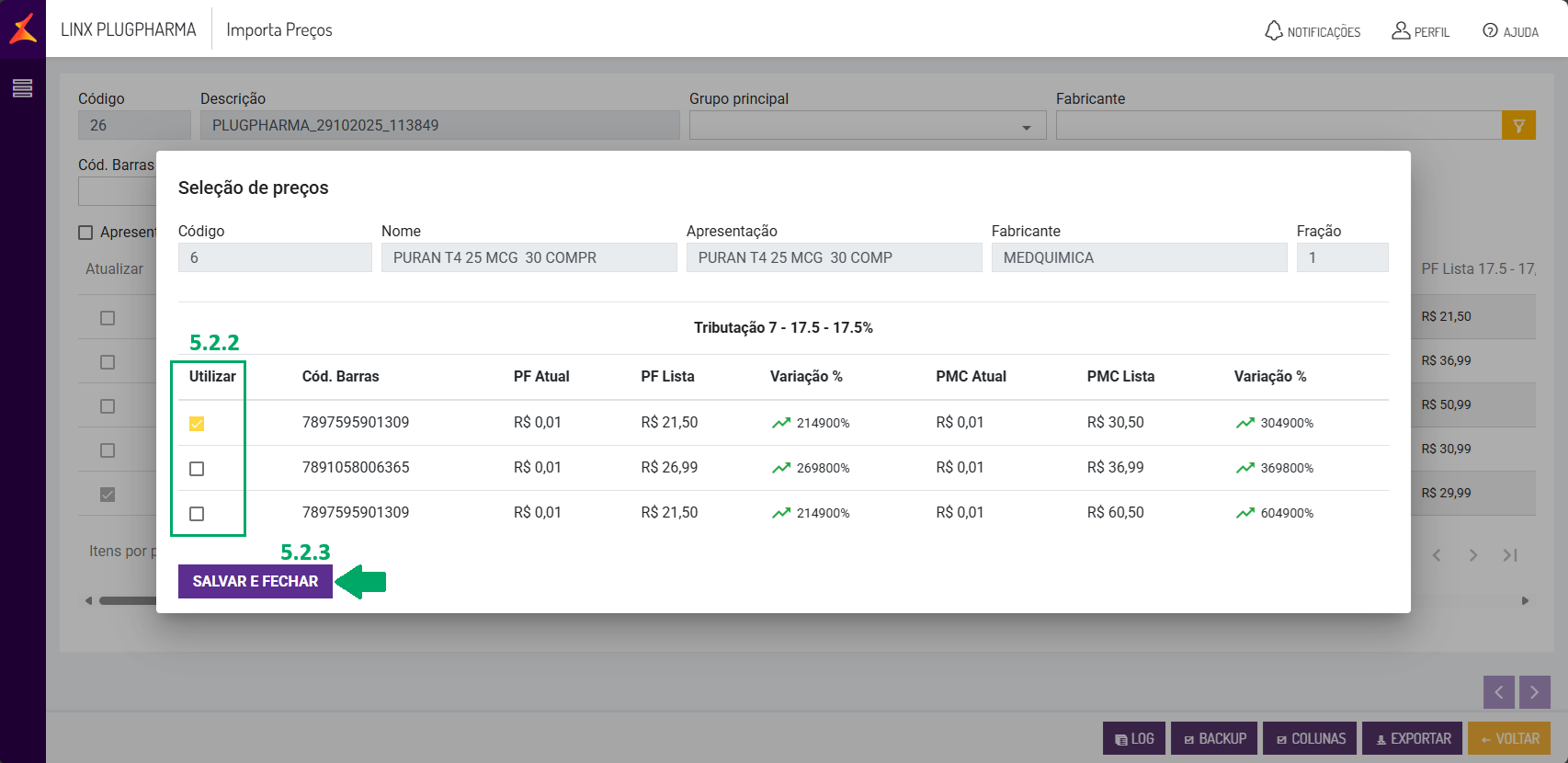Click the Voltar button
The image size is (1568, 763).
click(1509, 738)
